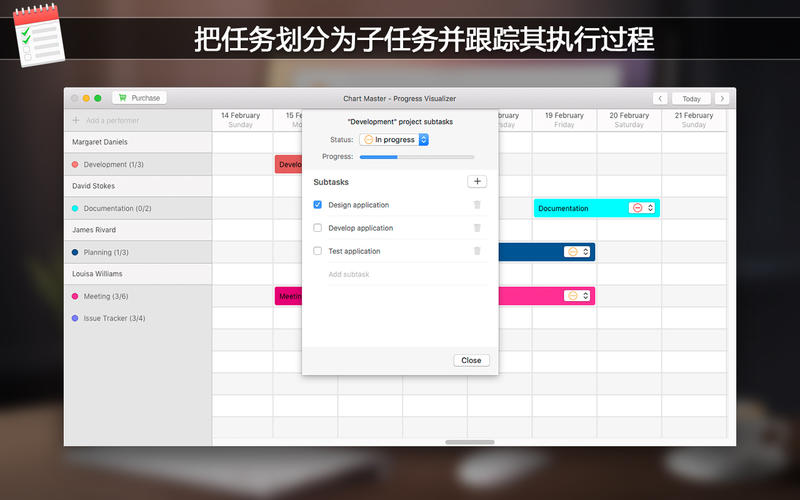Click the red Development task bar
Screen dimensions: 800x500
coord(288,164)
